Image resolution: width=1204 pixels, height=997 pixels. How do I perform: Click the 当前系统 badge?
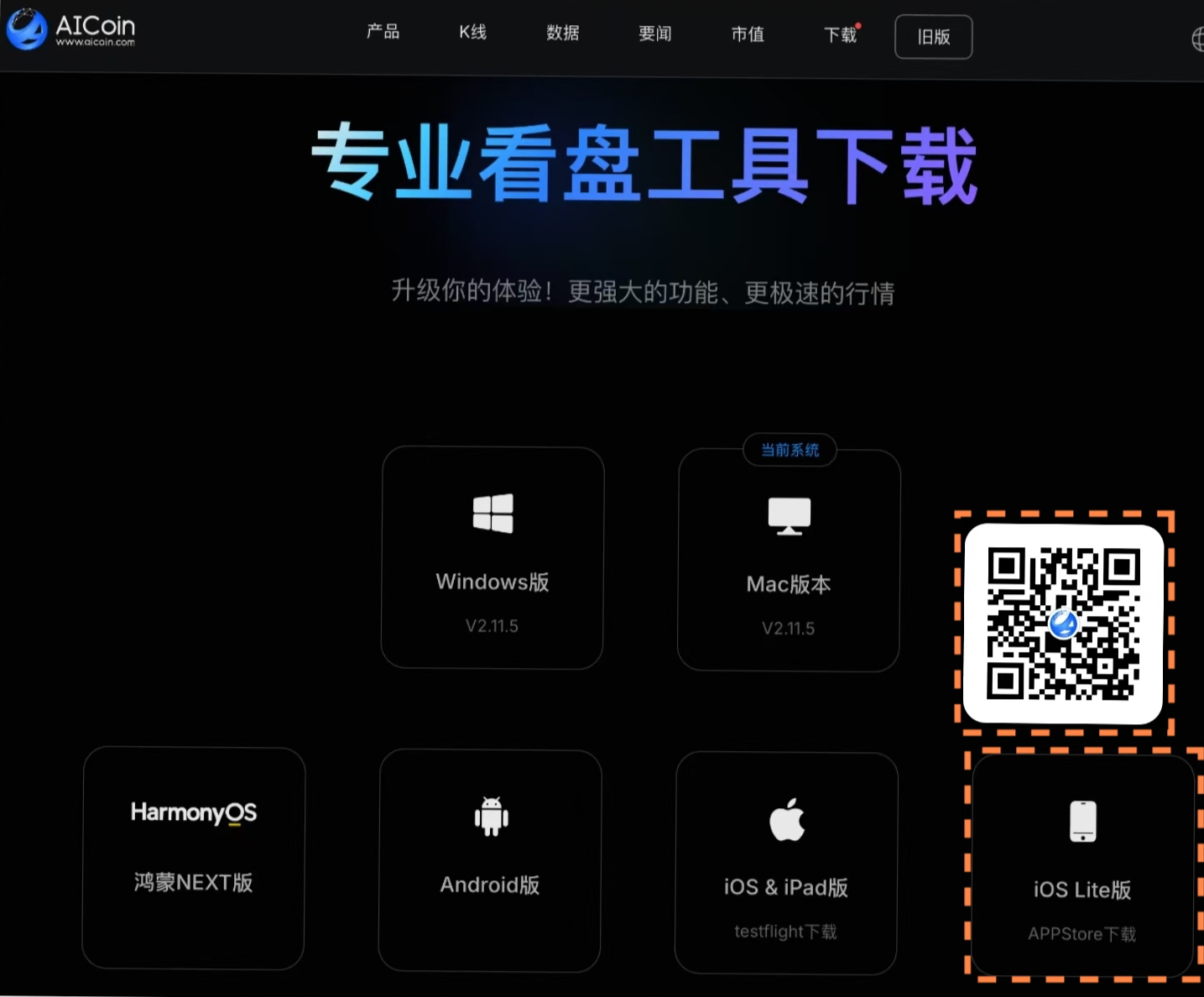(x=790, y=450)
